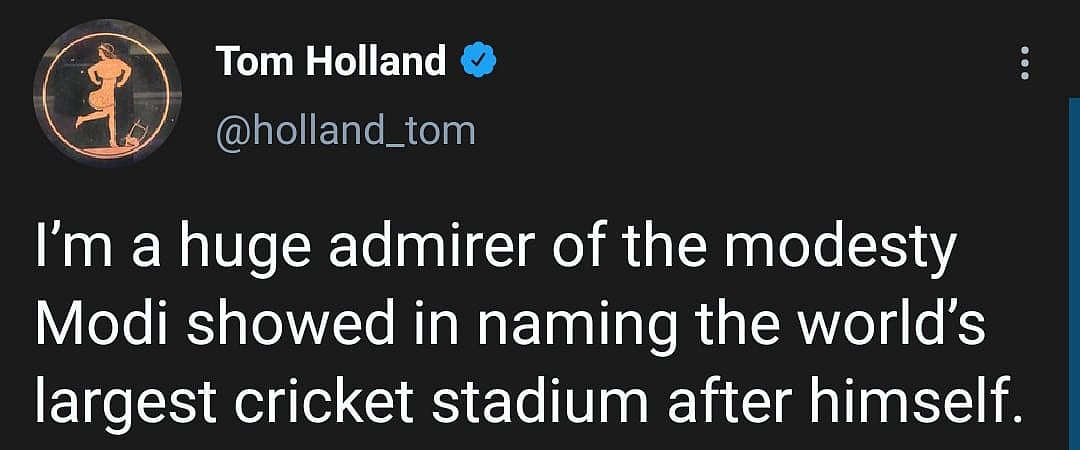This screenshot has height=450, width=1080.
Task: Click the blue strip at the right edge
Action: point(1074,270)
